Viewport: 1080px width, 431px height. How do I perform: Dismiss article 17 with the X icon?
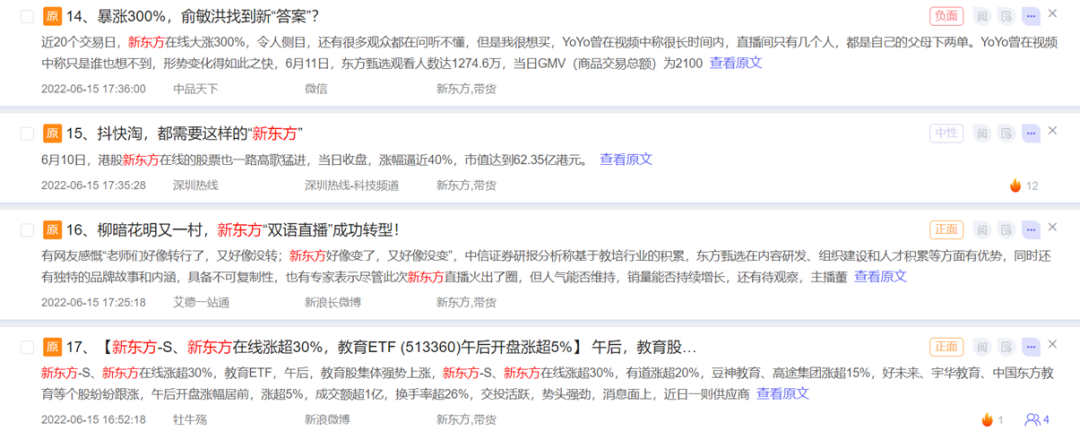(1052, 344)
